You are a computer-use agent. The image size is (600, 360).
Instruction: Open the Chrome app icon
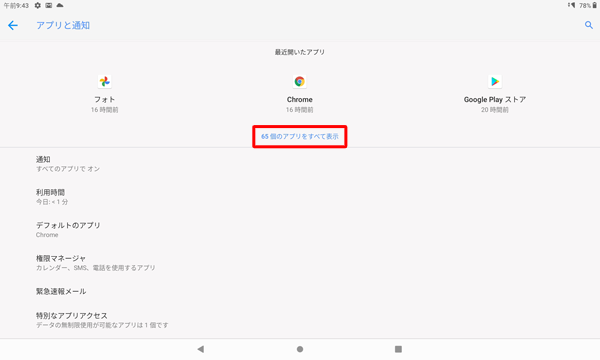pos(300,81)
